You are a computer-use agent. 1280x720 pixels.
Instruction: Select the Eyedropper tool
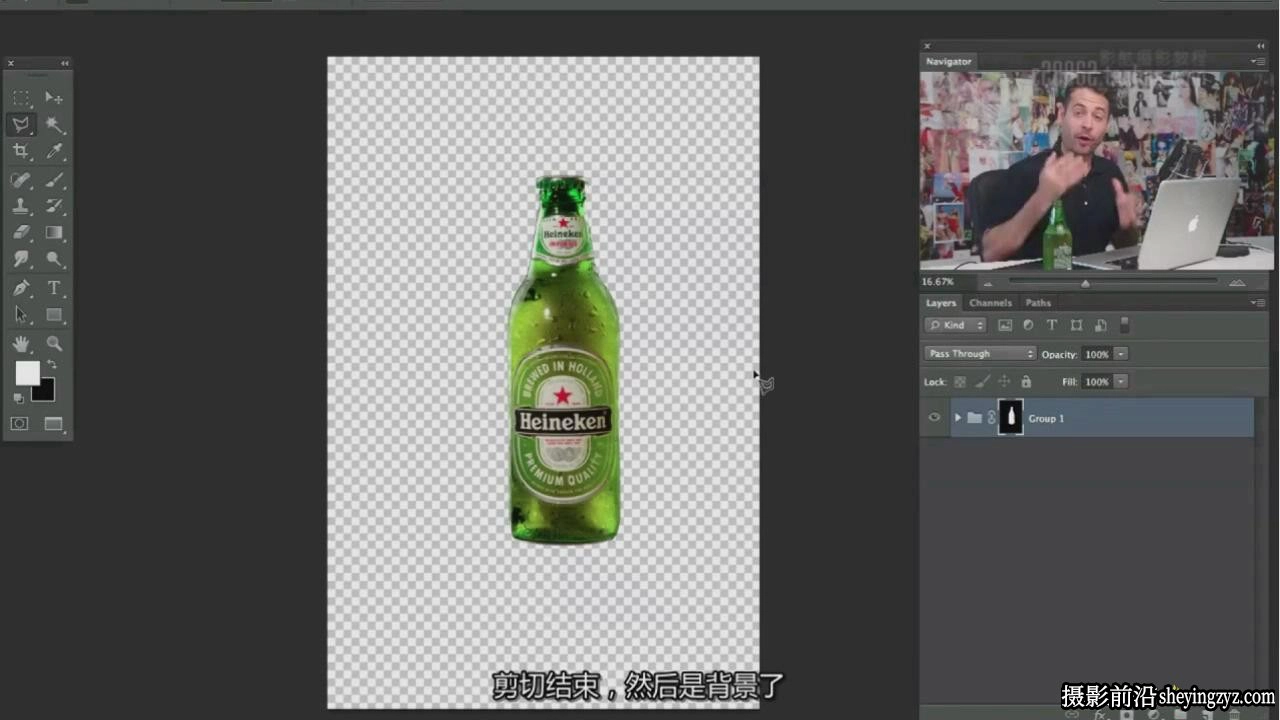[54, 151]
